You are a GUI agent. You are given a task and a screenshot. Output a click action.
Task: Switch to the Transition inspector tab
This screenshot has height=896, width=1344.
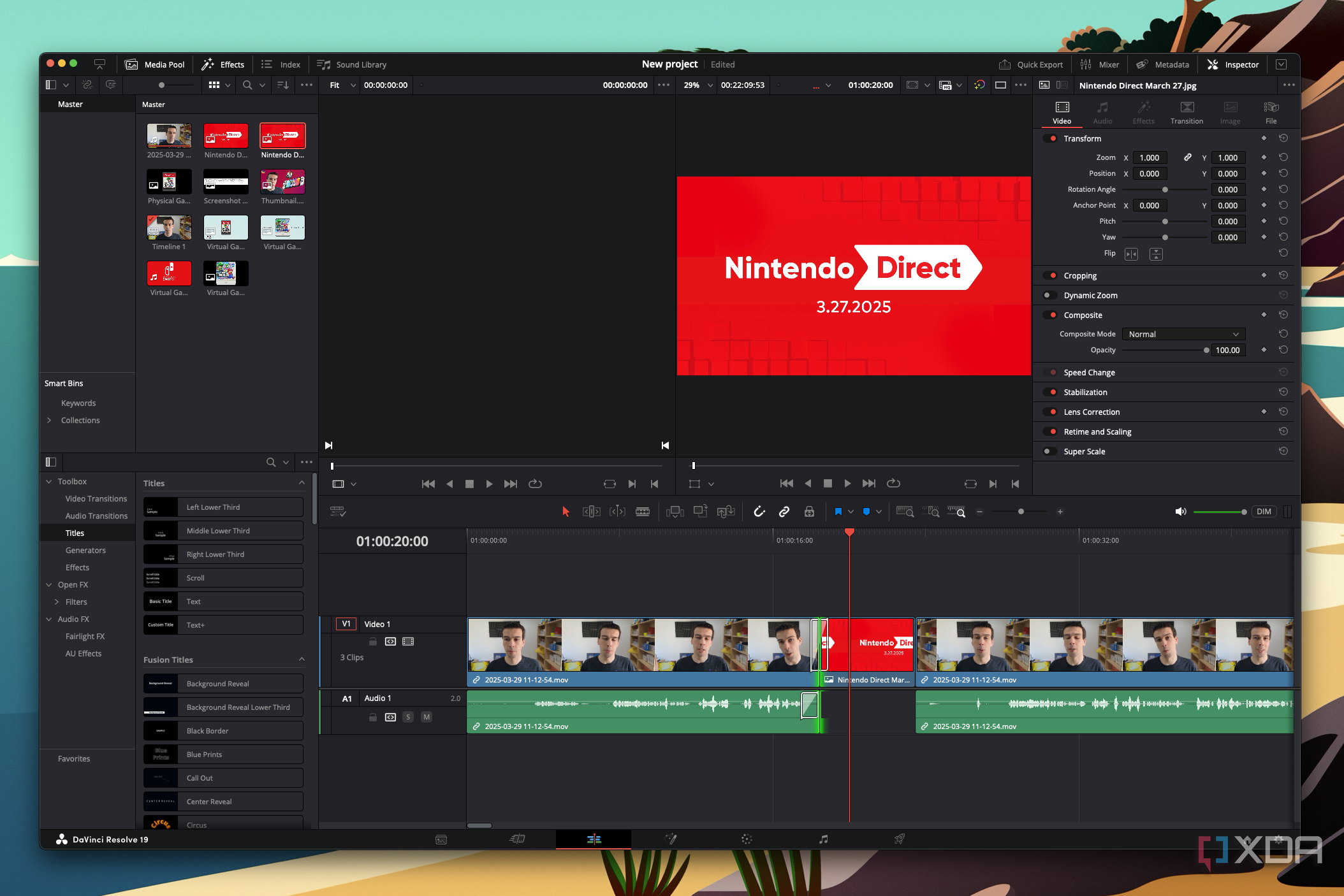point(1186,112)
